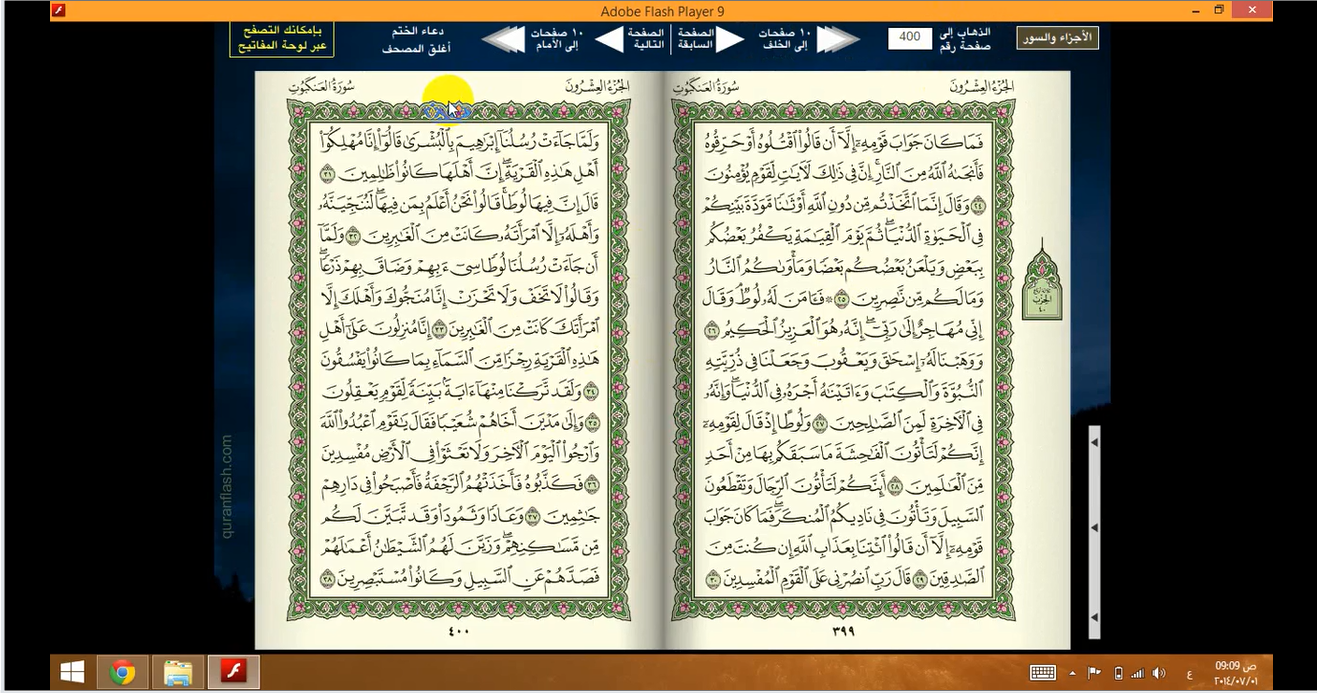Open Action Center flag icon
The width and height of the screenshot is (1317, 693).
tap(1094, 673)
